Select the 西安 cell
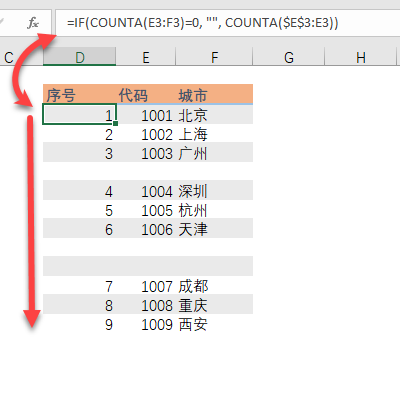This screenshot has width=400, height=393. coord(214,324)
